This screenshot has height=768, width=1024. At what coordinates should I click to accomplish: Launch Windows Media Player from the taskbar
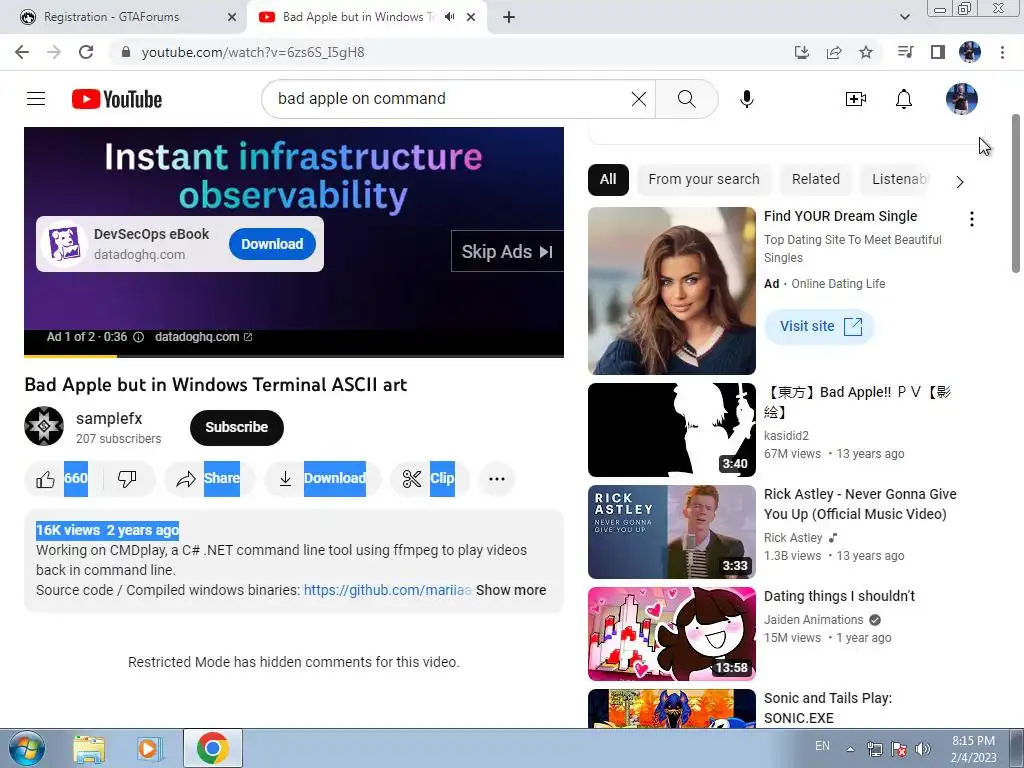[149, 748]
